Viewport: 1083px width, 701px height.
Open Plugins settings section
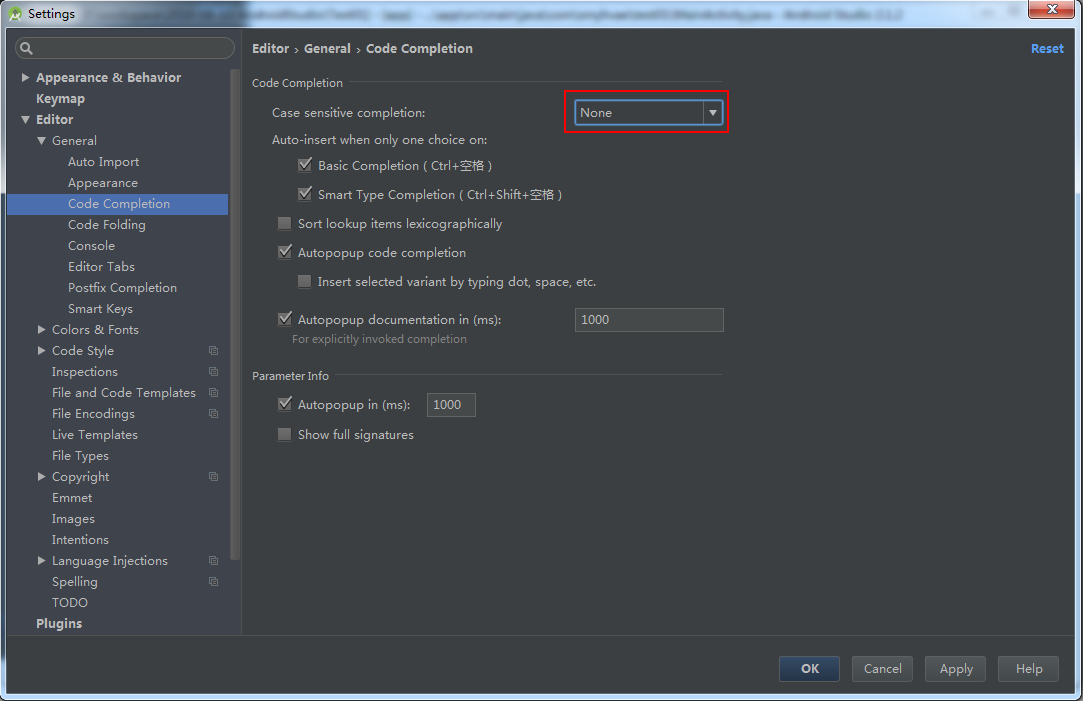59,624
